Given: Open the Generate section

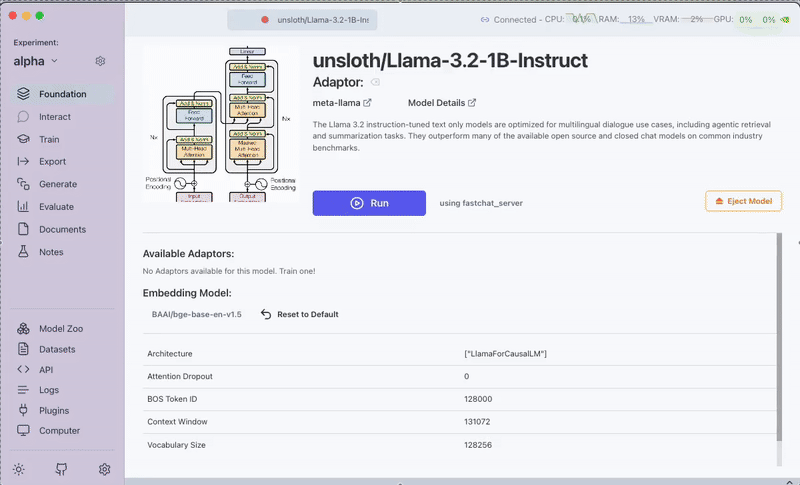Looking at the screenshot, I should coord(57,184).
